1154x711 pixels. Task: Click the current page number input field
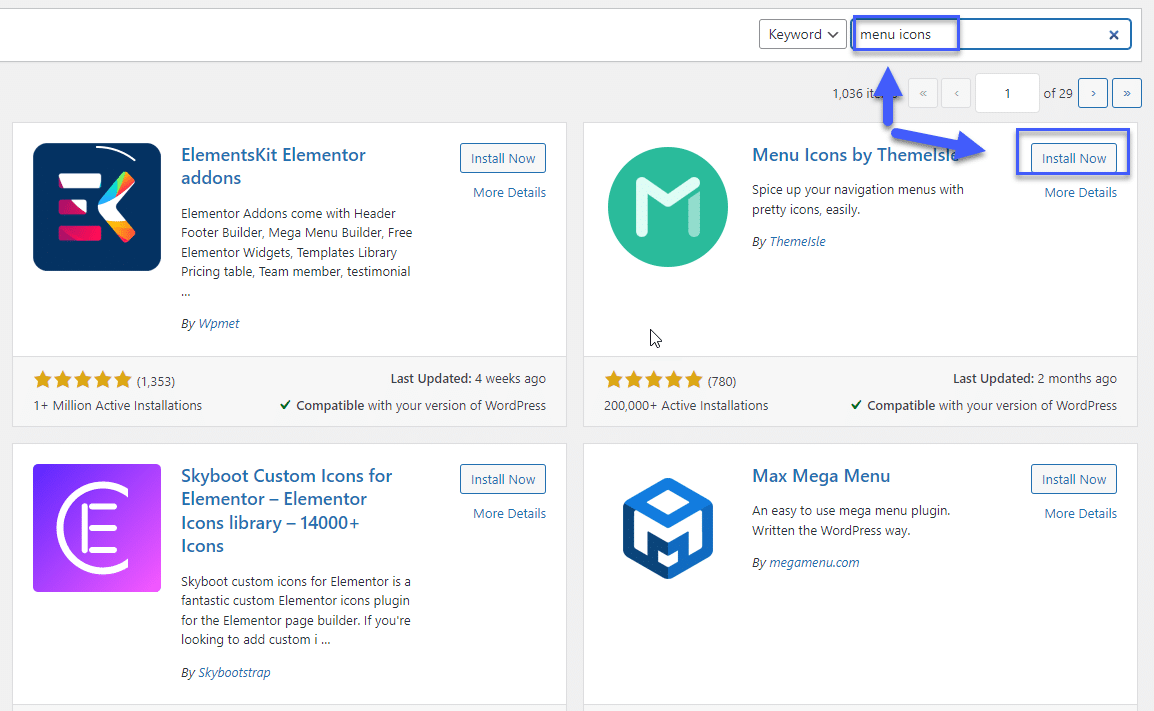pyautogui.click(x=1007, y=92)
